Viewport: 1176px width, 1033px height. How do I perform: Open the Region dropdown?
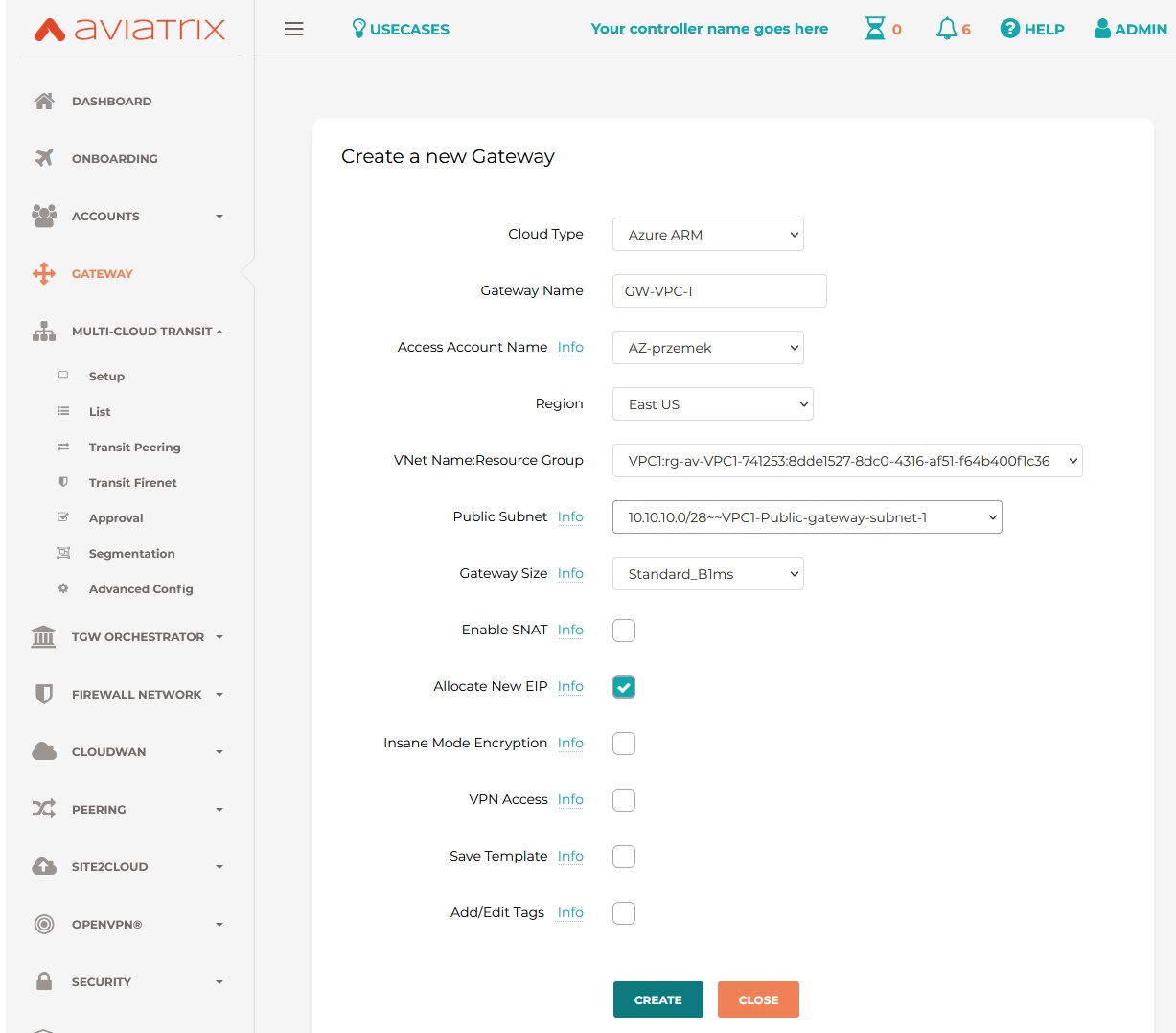tap(713, 404)
